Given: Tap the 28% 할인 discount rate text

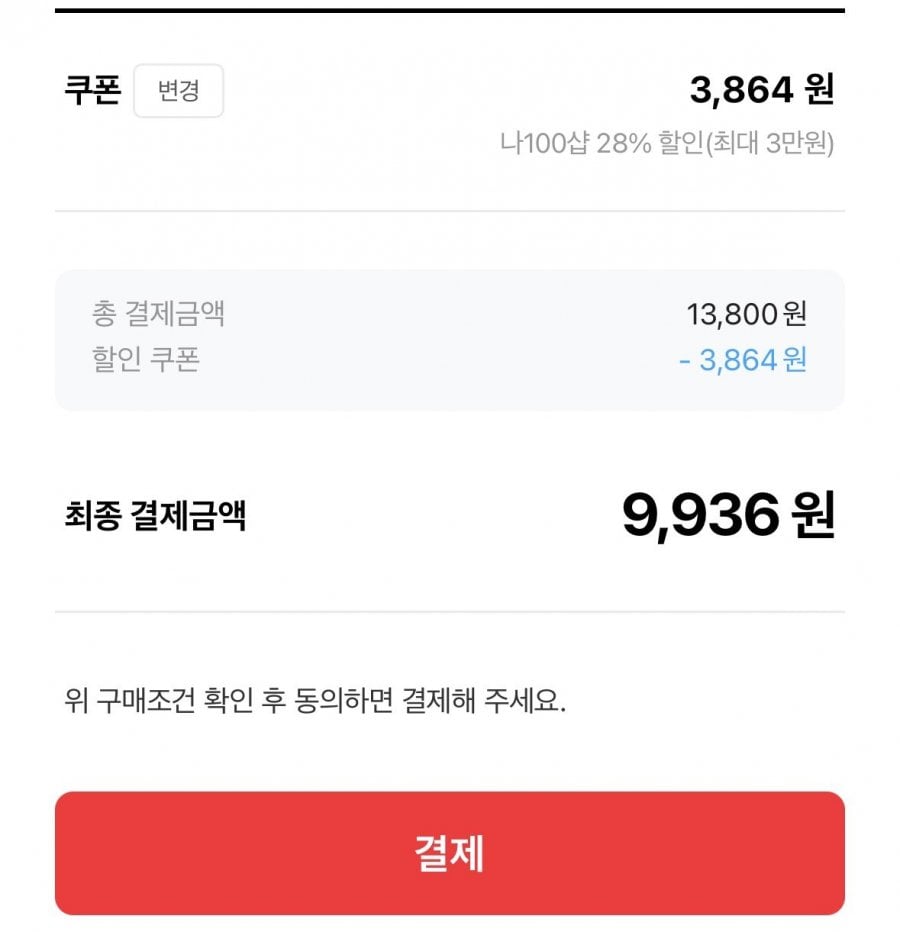Looking at the screenshot, I should (x=651, y=143).
